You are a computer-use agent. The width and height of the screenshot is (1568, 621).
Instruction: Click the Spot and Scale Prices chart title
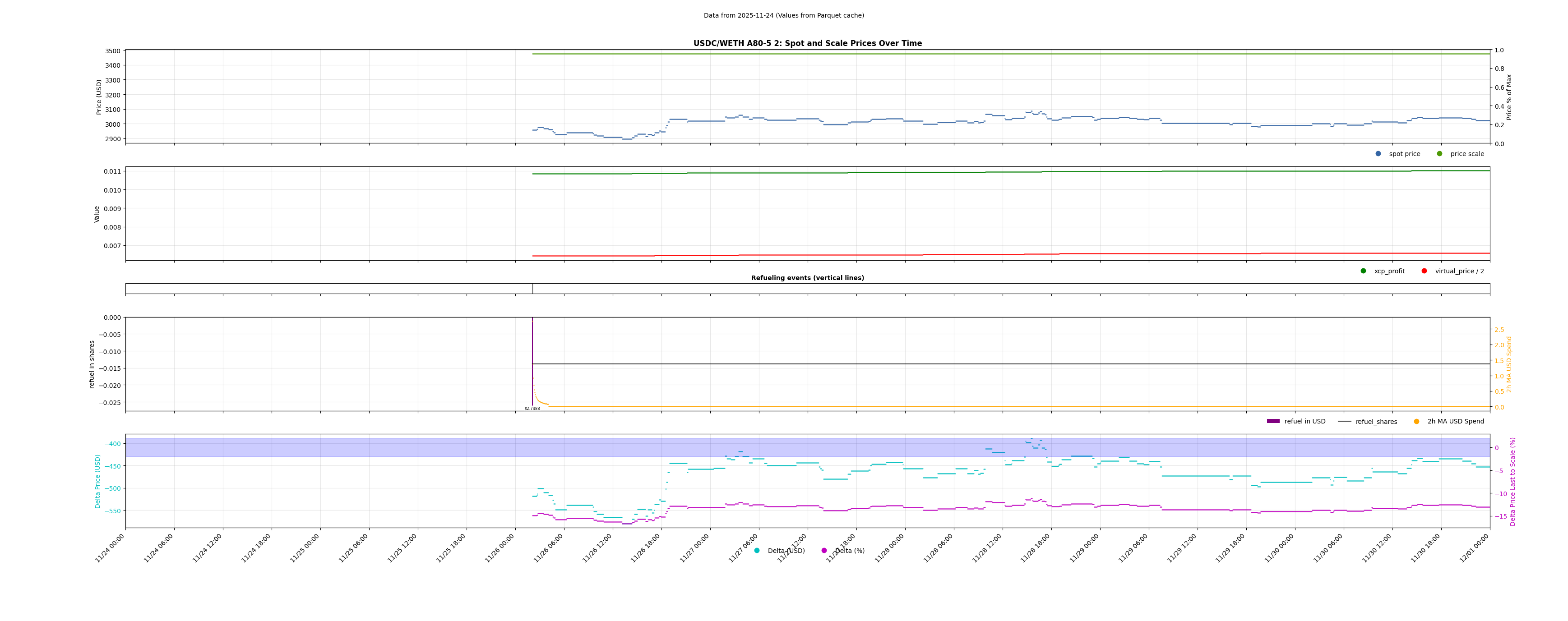[807, 44]
